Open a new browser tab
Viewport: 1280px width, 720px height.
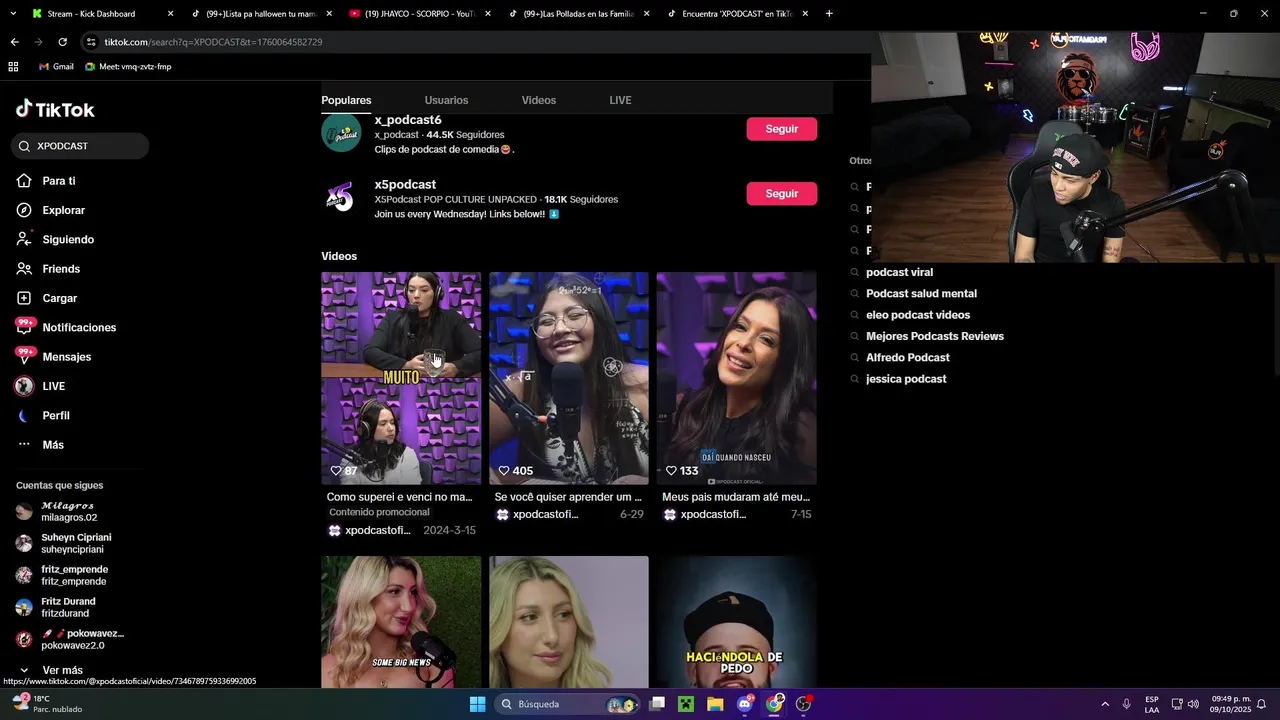[x=829, y=14]
